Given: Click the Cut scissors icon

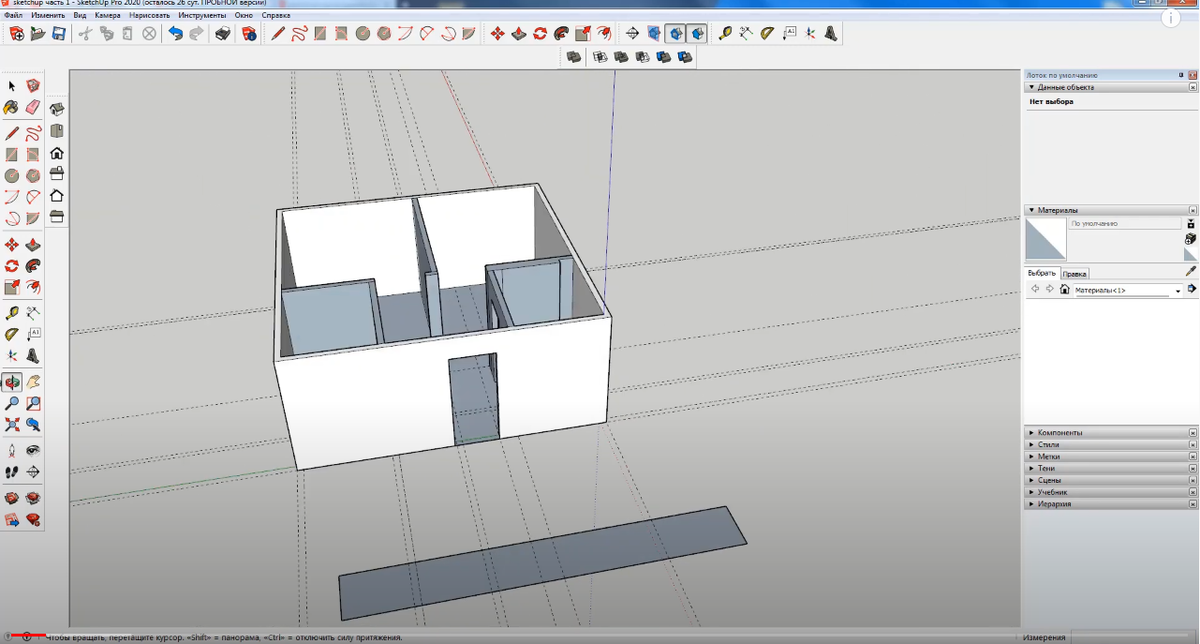Looking at the screenshot, I should (85, 34).
